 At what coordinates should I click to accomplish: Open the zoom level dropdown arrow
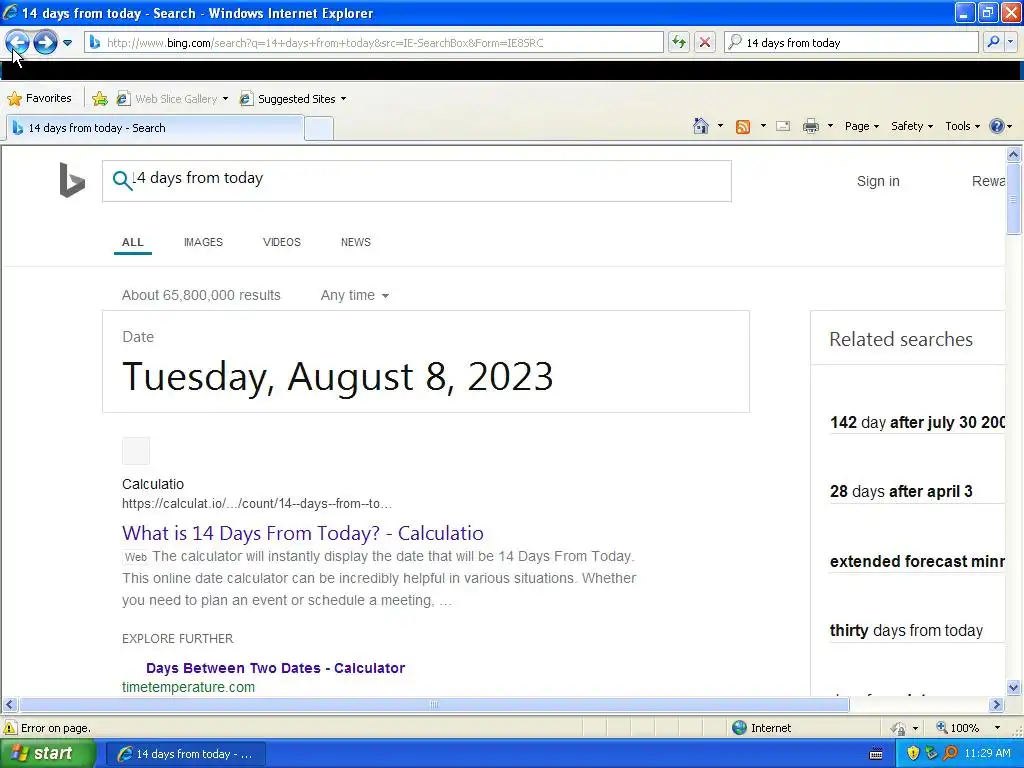[997, 728]
